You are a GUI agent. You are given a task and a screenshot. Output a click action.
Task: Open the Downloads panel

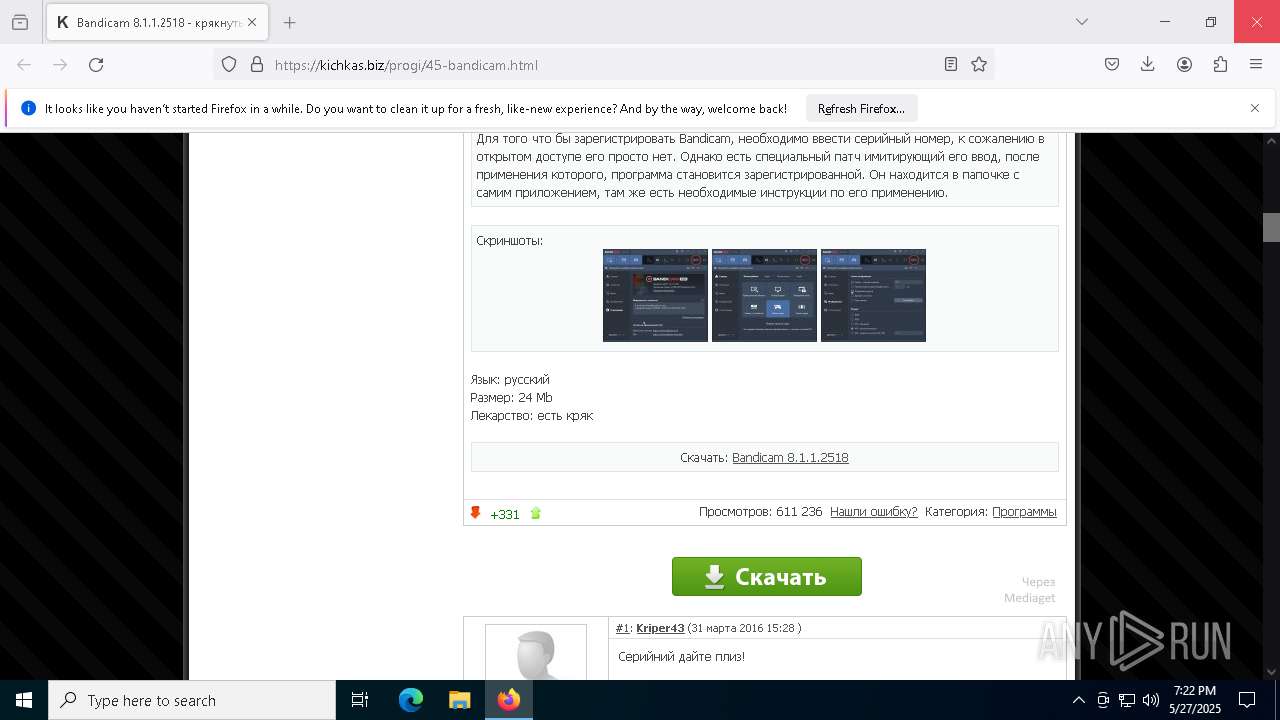coord(1148,65)
